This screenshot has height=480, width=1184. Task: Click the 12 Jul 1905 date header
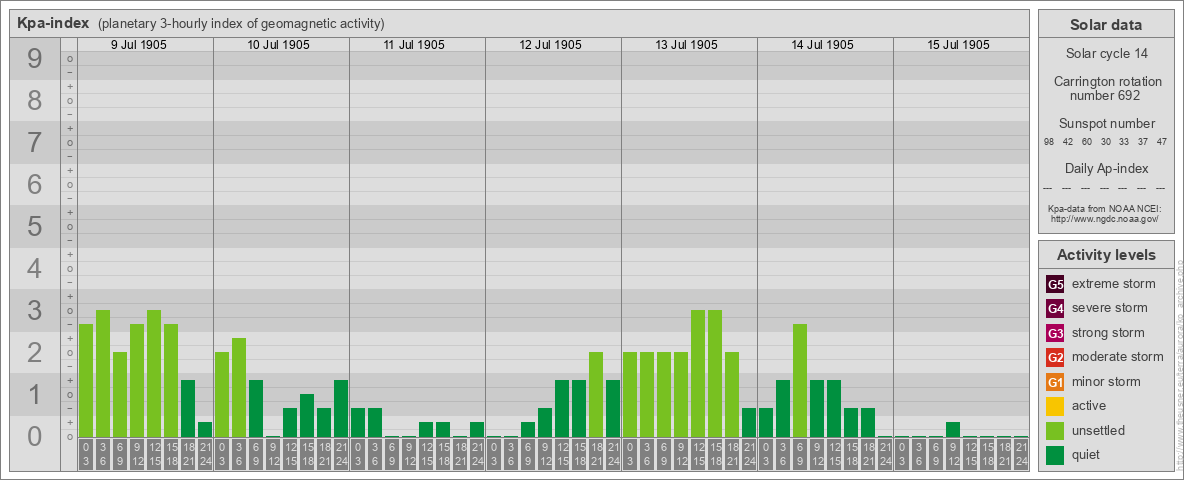pos(550,45)
